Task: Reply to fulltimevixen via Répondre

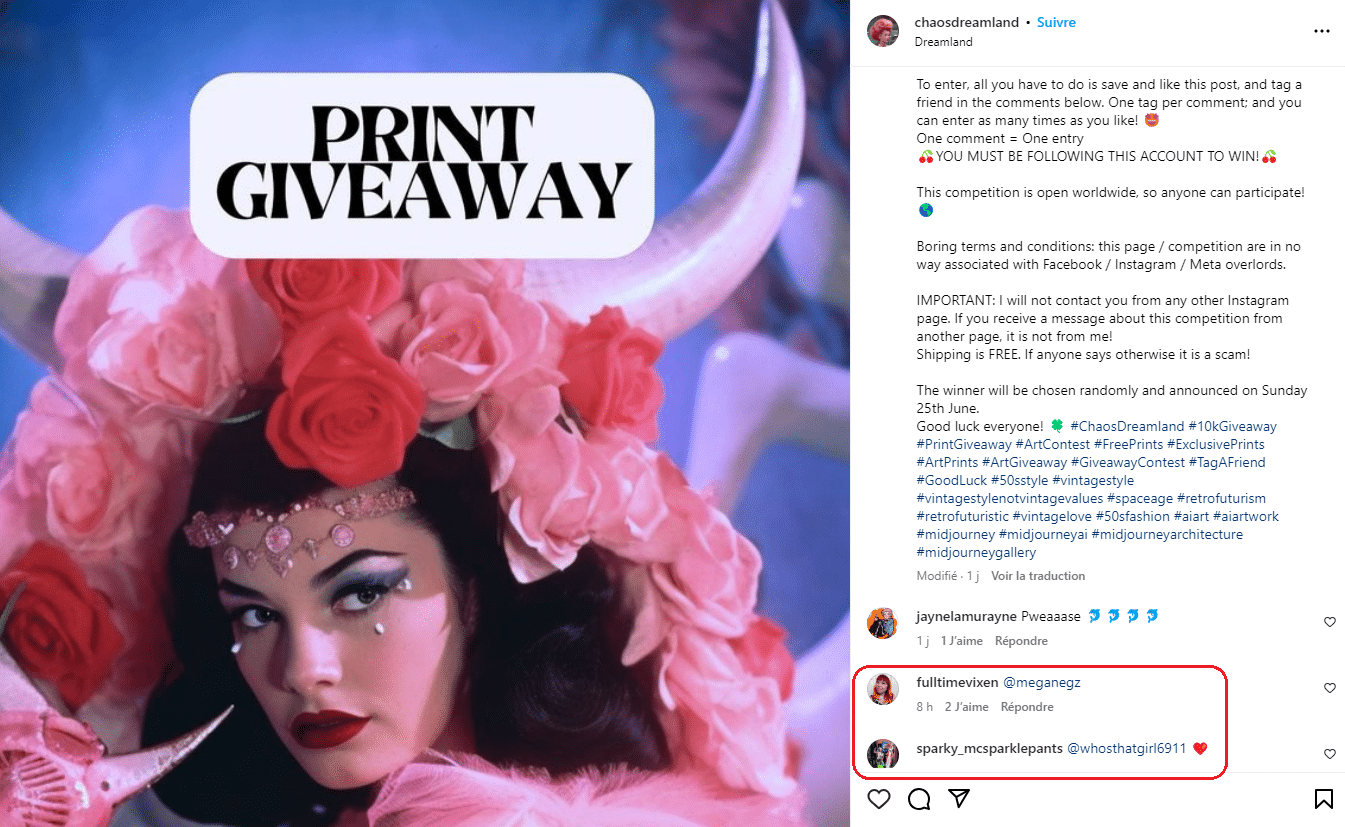Action: click(x=1027, y=707)
